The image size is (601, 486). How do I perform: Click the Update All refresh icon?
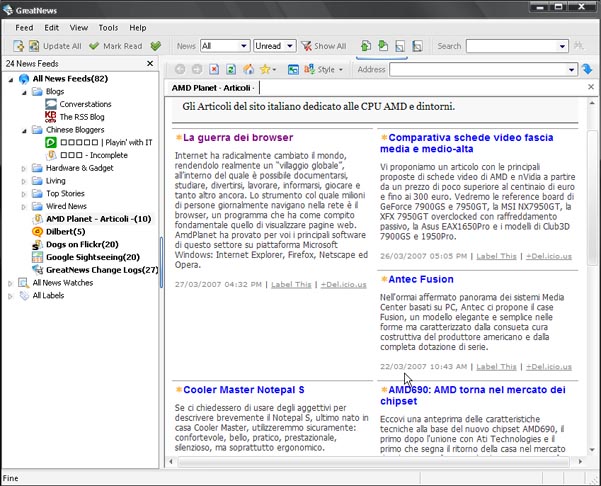point(34,46)
